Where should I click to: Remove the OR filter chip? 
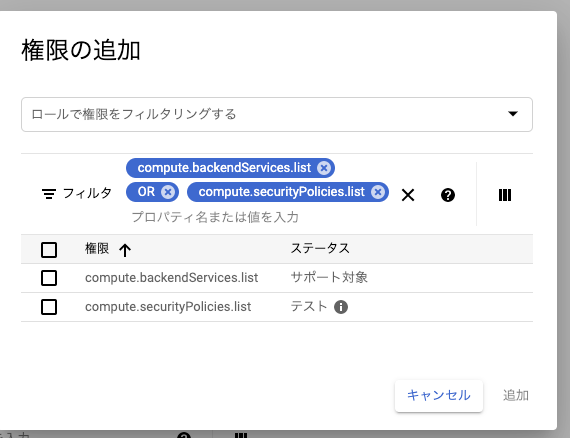168,192
